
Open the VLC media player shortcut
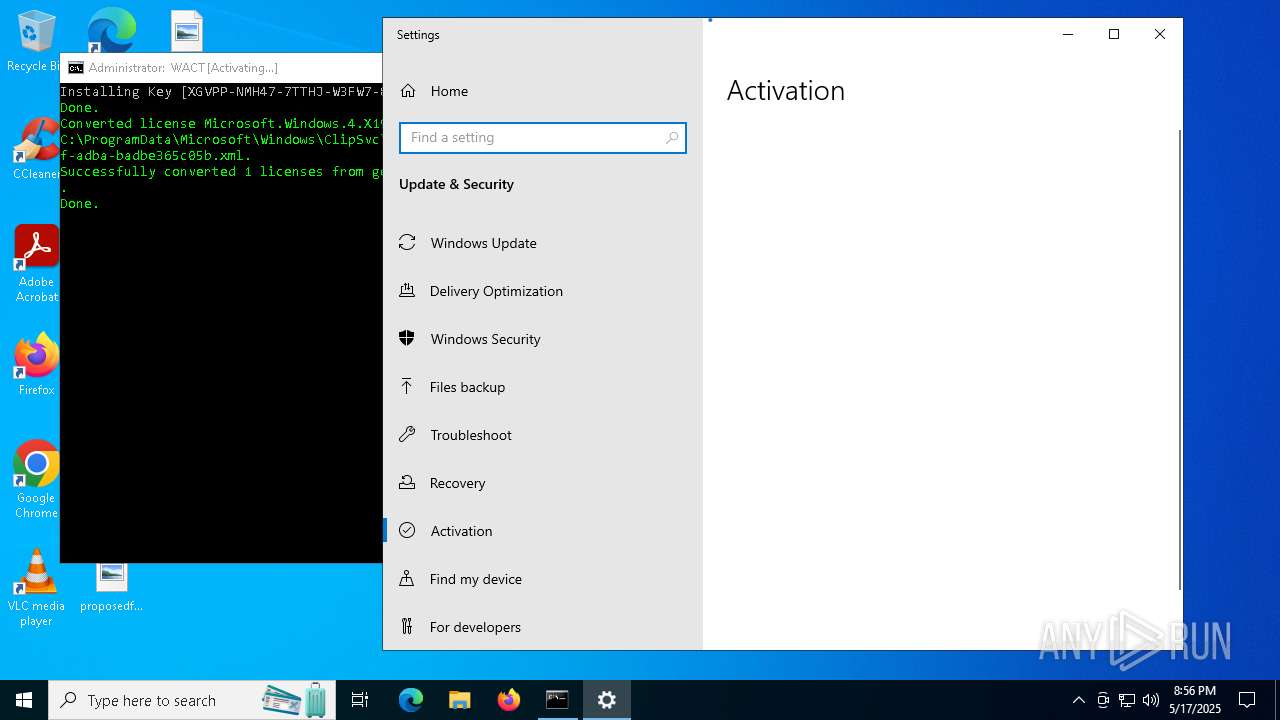pyautogui.click(x=36, y=588)
